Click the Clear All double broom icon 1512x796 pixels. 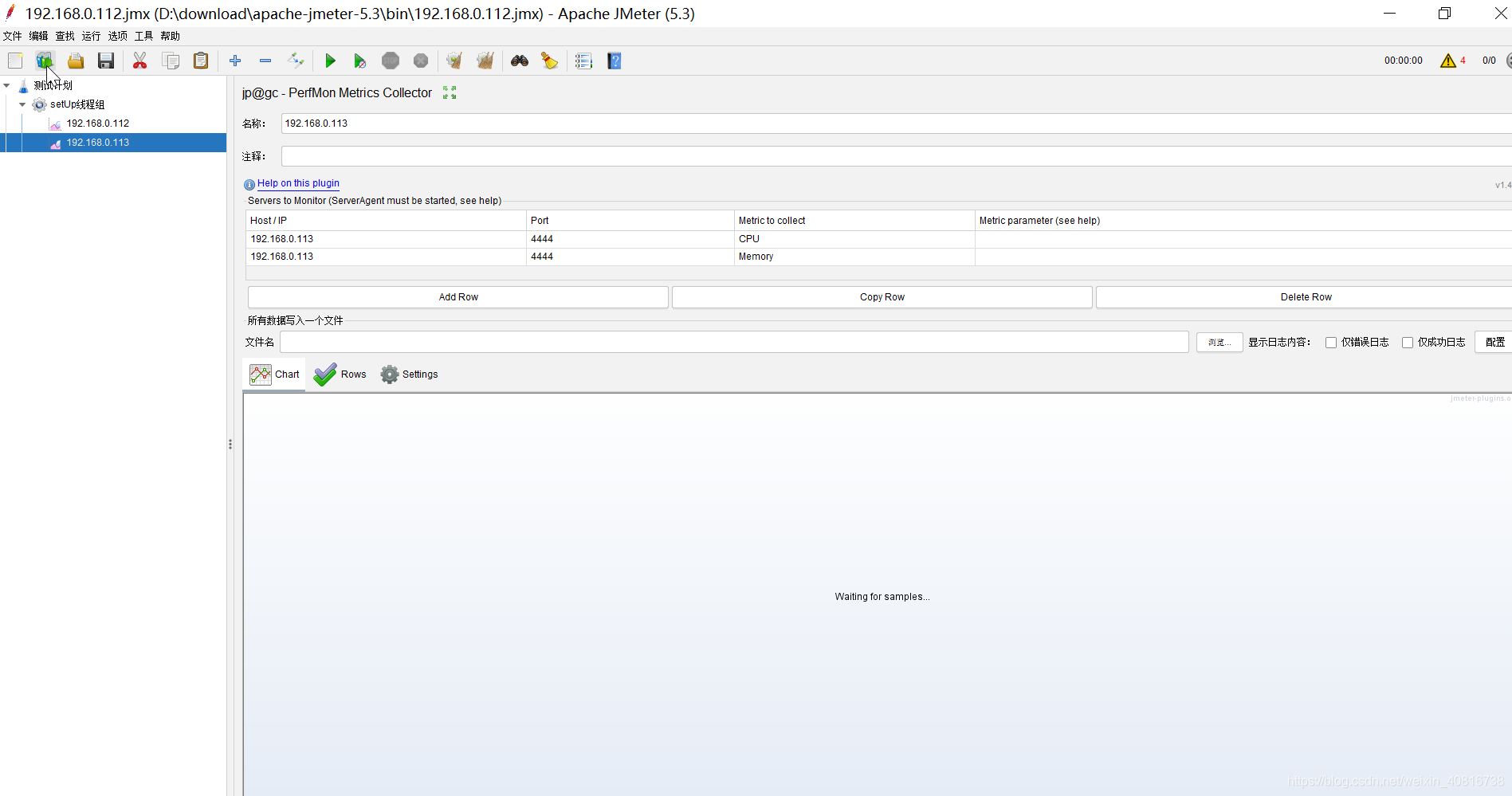[x=485, y=61]
